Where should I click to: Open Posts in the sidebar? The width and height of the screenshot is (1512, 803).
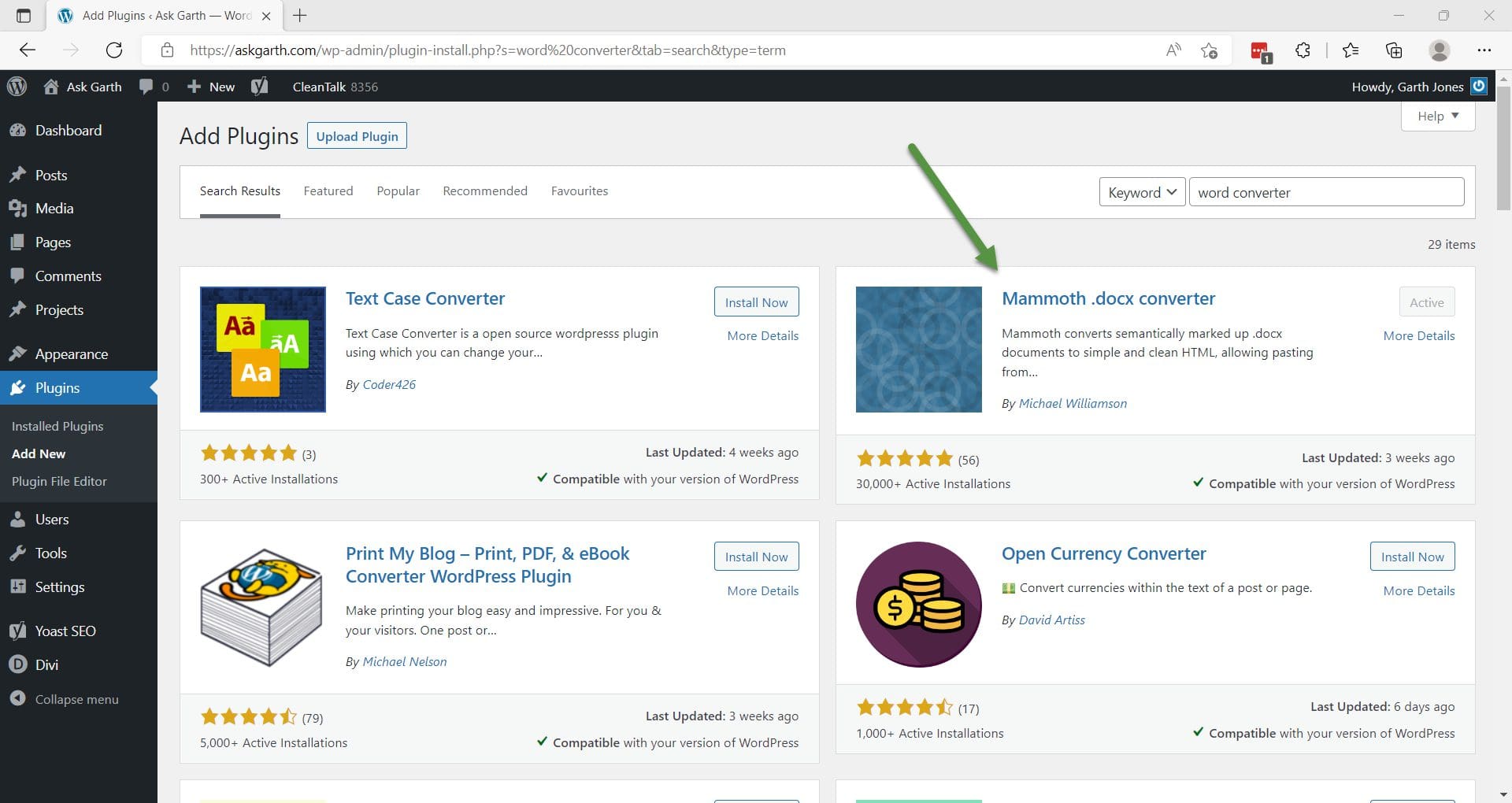[79, 175]
